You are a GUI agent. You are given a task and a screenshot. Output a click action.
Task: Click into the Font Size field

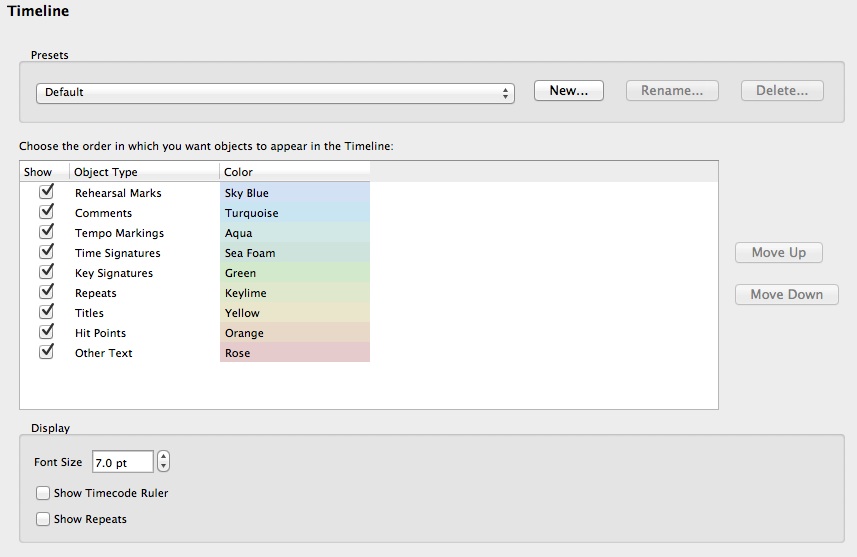pyautogui.click(x=122, y=462)
